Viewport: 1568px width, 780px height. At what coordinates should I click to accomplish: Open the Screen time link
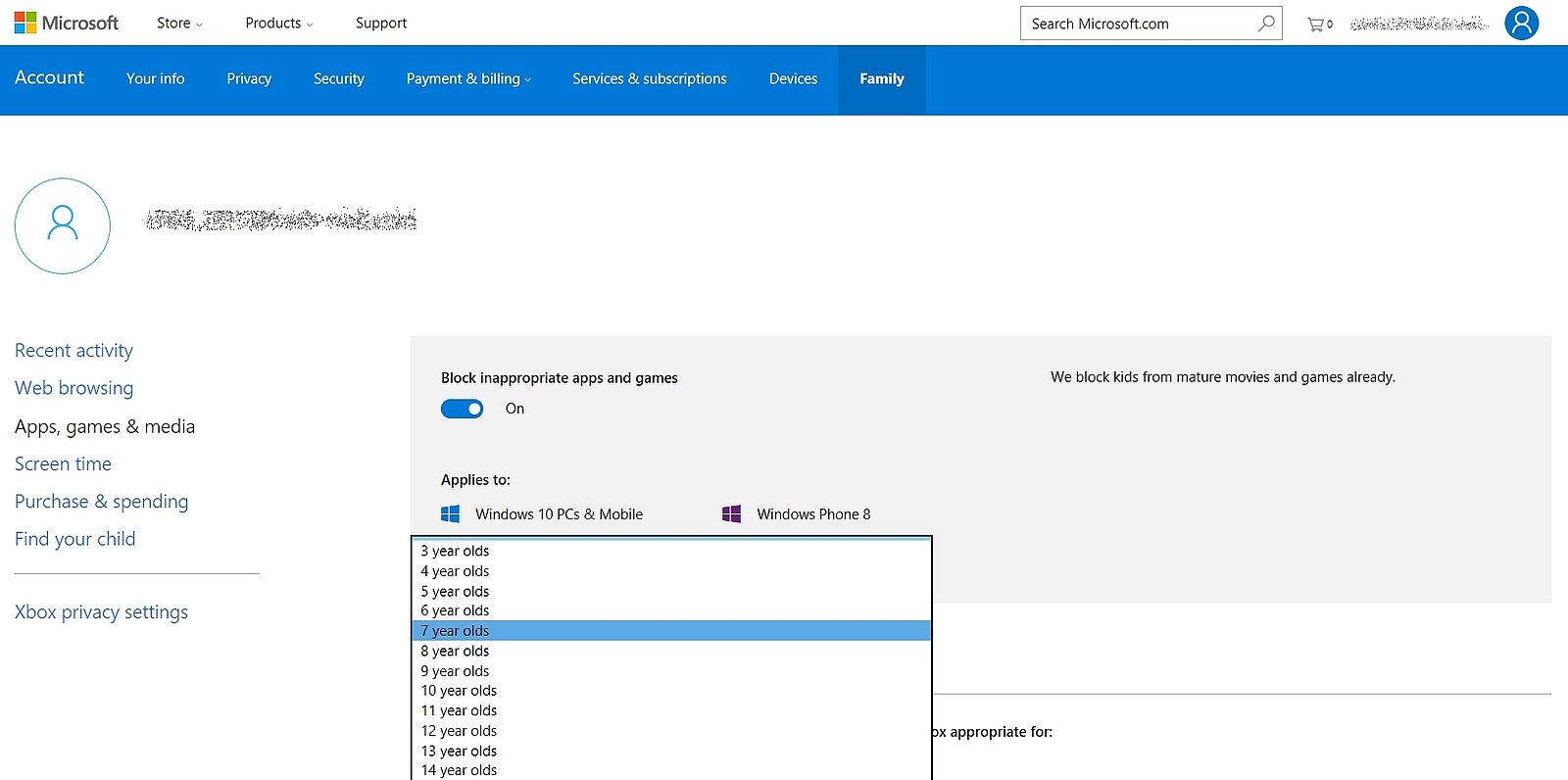click(63, 463)
